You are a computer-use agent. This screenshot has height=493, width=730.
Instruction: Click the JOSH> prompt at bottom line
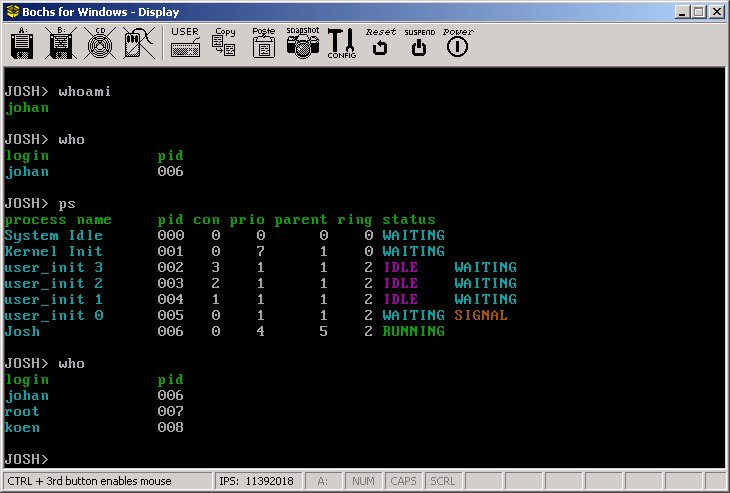(27, 459)
